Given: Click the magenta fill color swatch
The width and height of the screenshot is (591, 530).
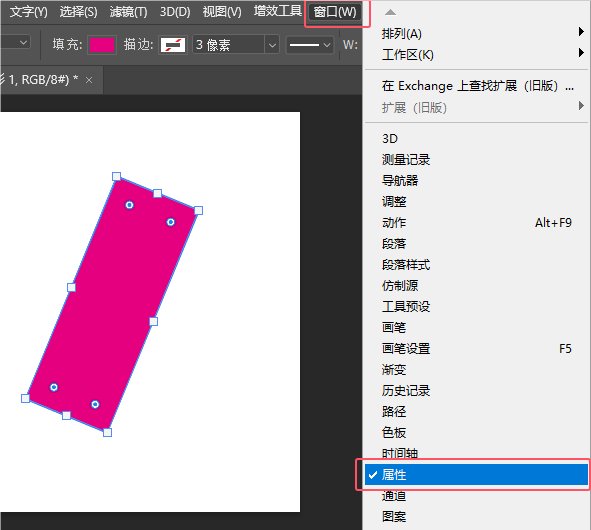Looking at the screenshot, I should pyautogui.click(x=102, y=45).
